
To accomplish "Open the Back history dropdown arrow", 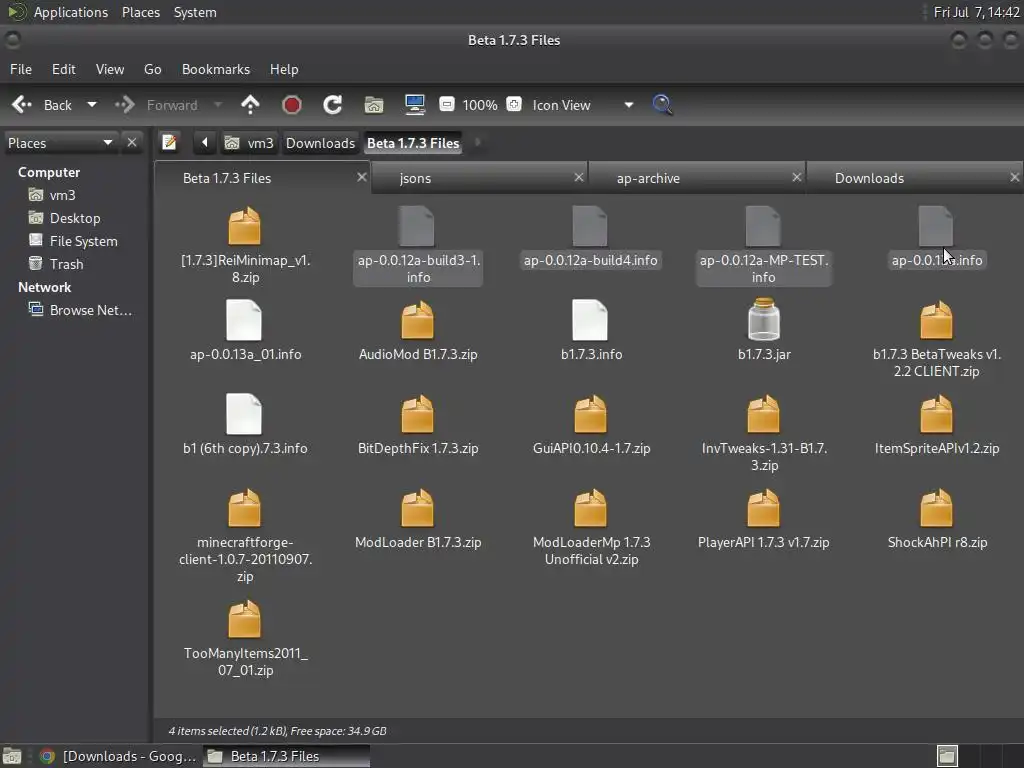I will click(x=92, y=104).
